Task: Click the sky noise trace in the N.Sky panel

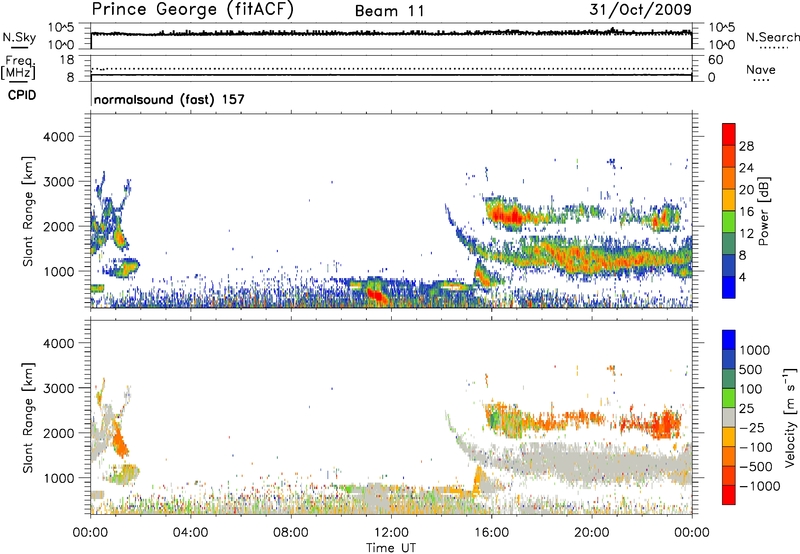Action: 391,34
